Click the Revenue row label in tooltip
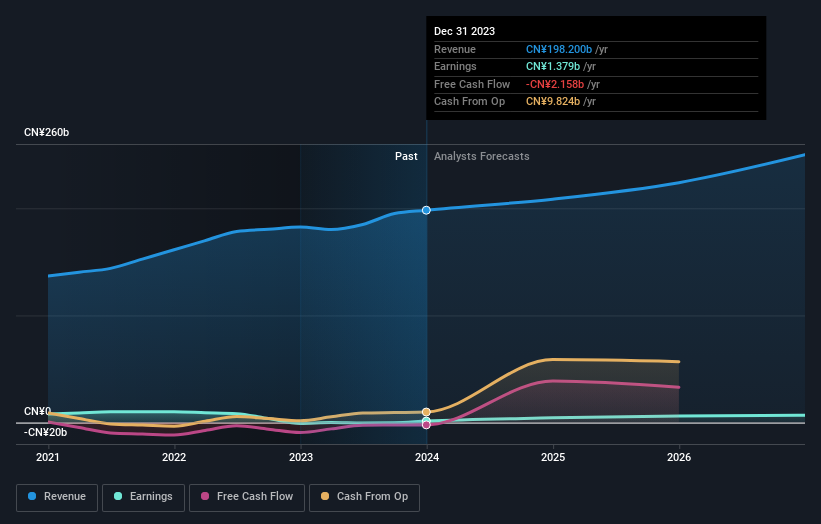Image resolution: width=821 pixels, height=524 pixels. coord(454,49)
